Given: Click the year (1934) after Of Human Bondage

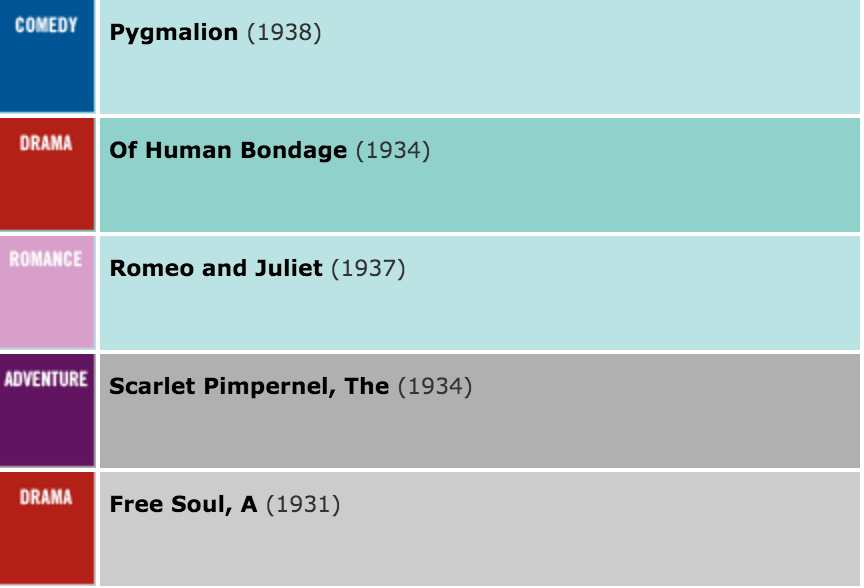Looking at the screenshot, I should (392, 151).
